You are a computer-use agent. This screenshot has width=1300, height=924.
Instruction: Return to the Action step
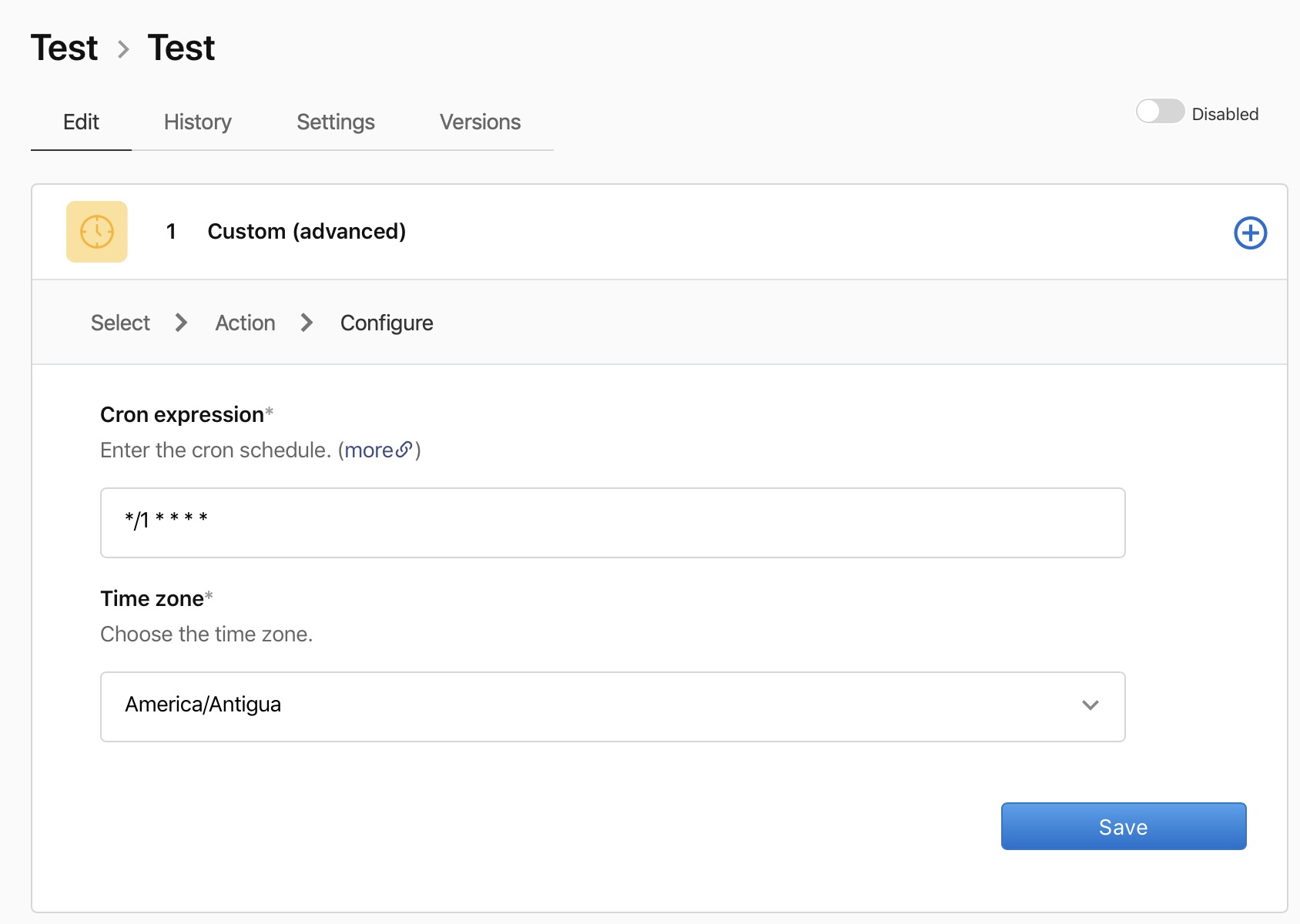tap(245, 323)
